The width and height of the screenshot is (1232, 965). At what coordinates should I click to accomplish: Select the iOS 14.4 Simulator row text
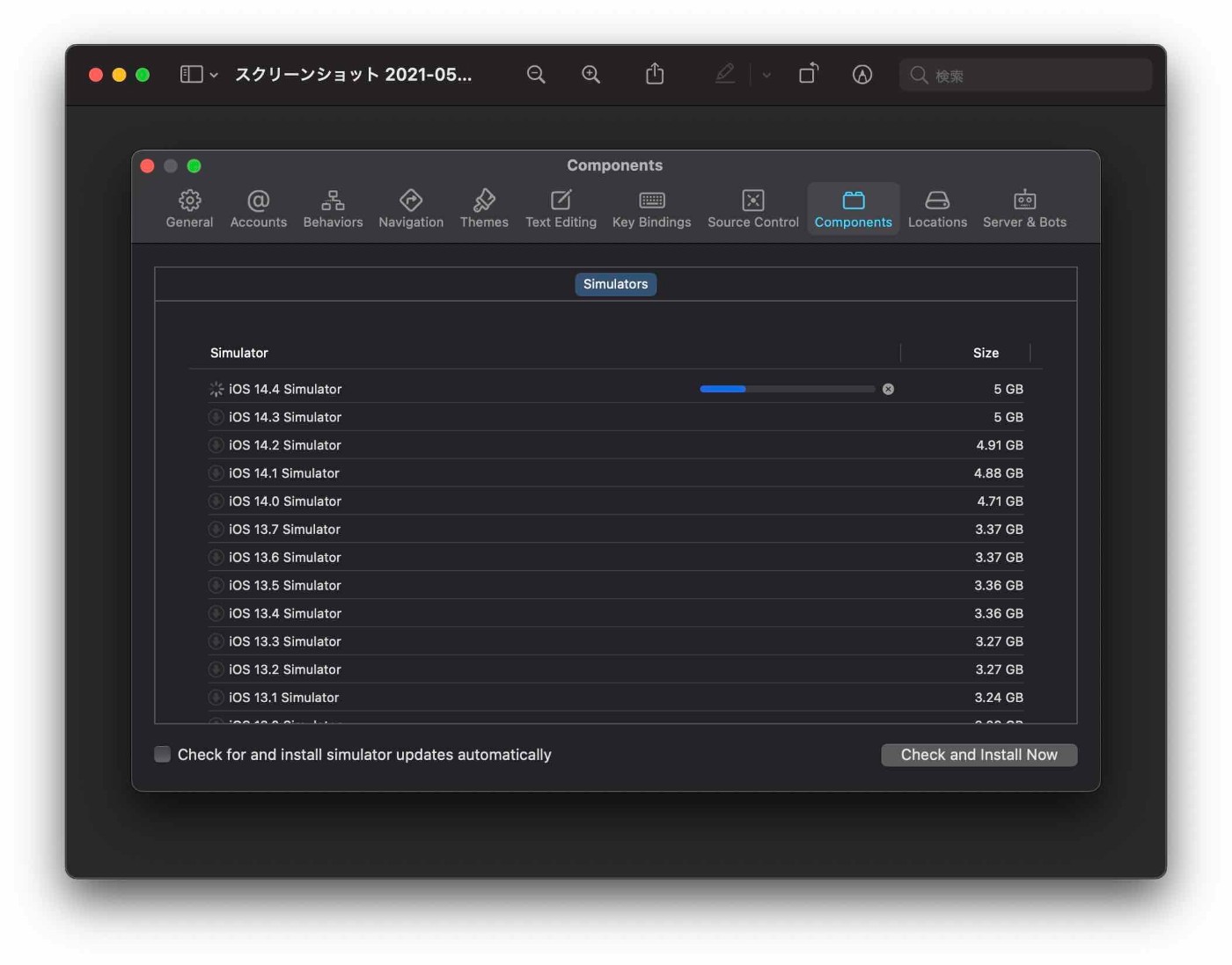285,389
